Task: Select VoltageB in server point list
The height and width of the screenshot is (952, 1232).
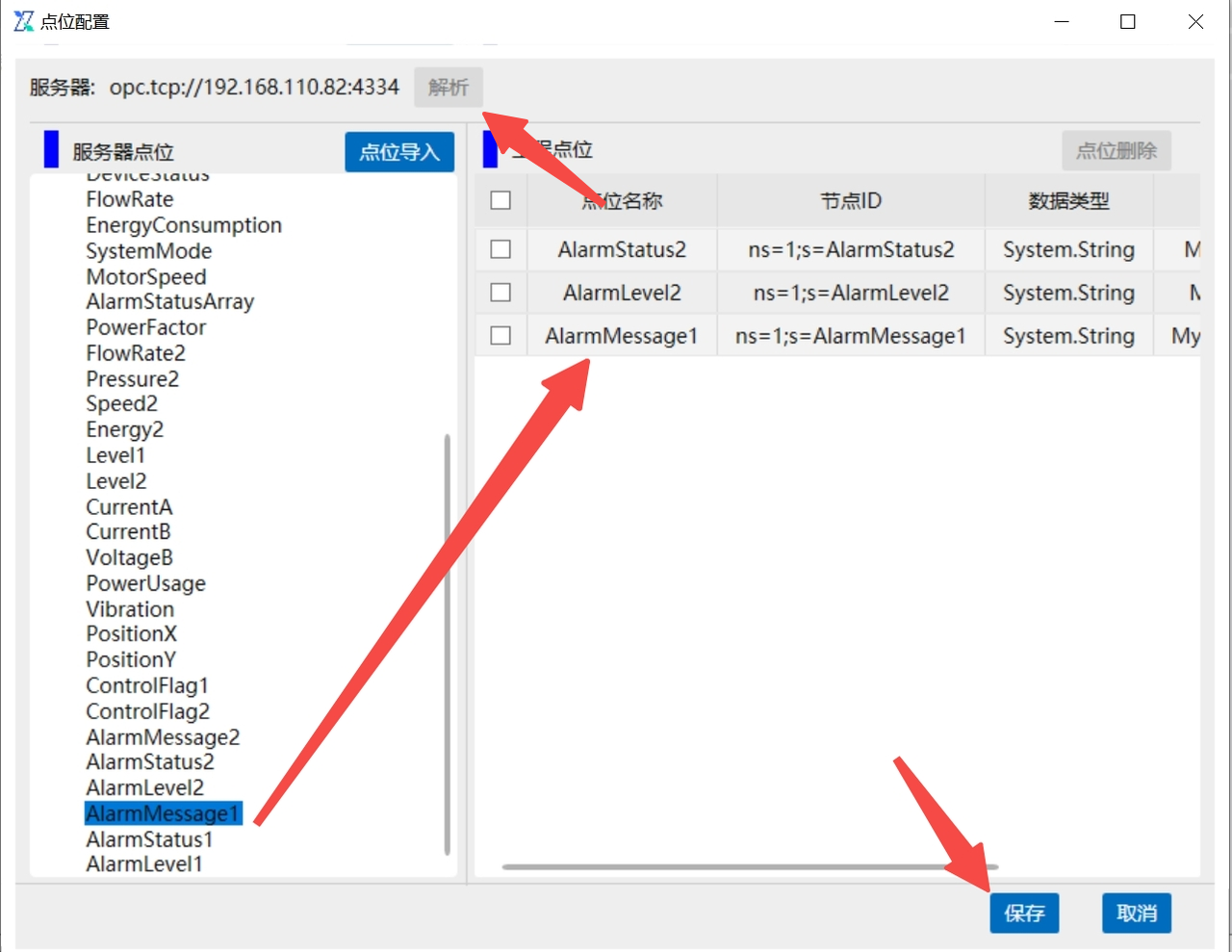Action: pyautogui.click(x=130, y=558)
